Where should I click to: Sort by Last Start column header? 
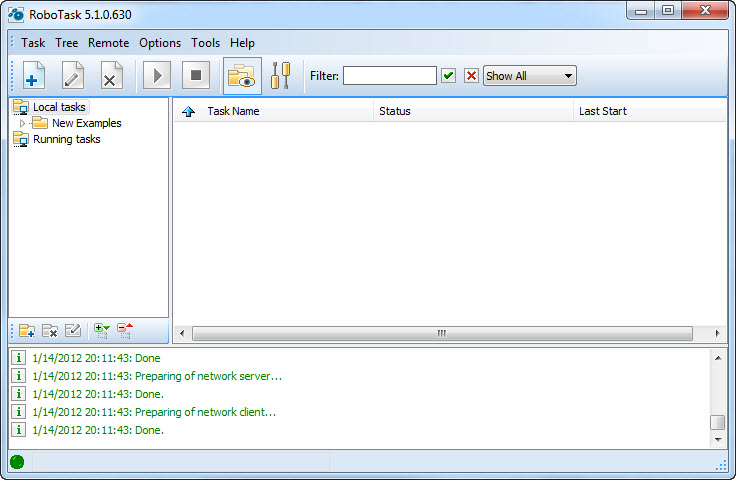pos(650,111)
